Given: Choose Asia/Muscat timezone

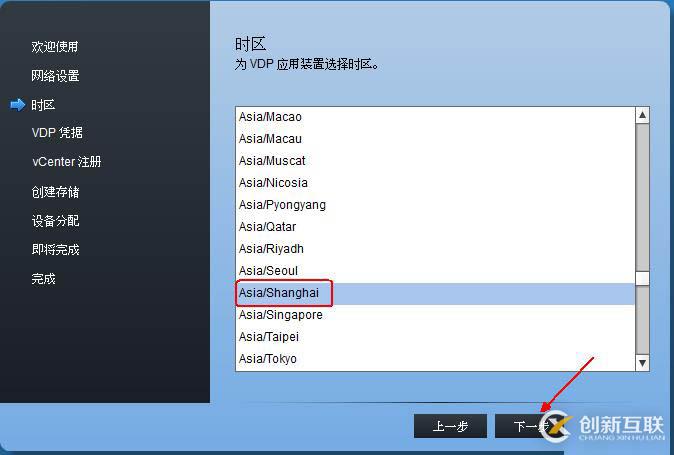Looking at the screenshot, I should click(435, 161).
